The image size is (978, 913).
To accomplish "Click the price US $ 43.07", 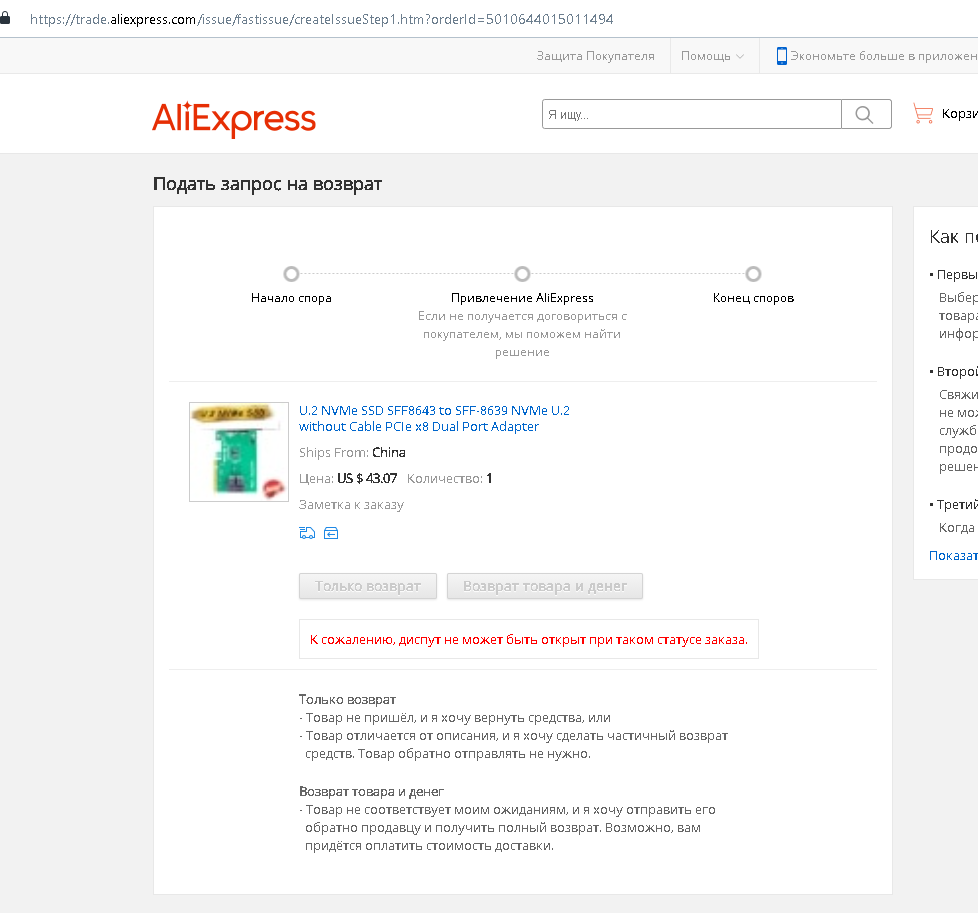I will click(x=367, y=478).
